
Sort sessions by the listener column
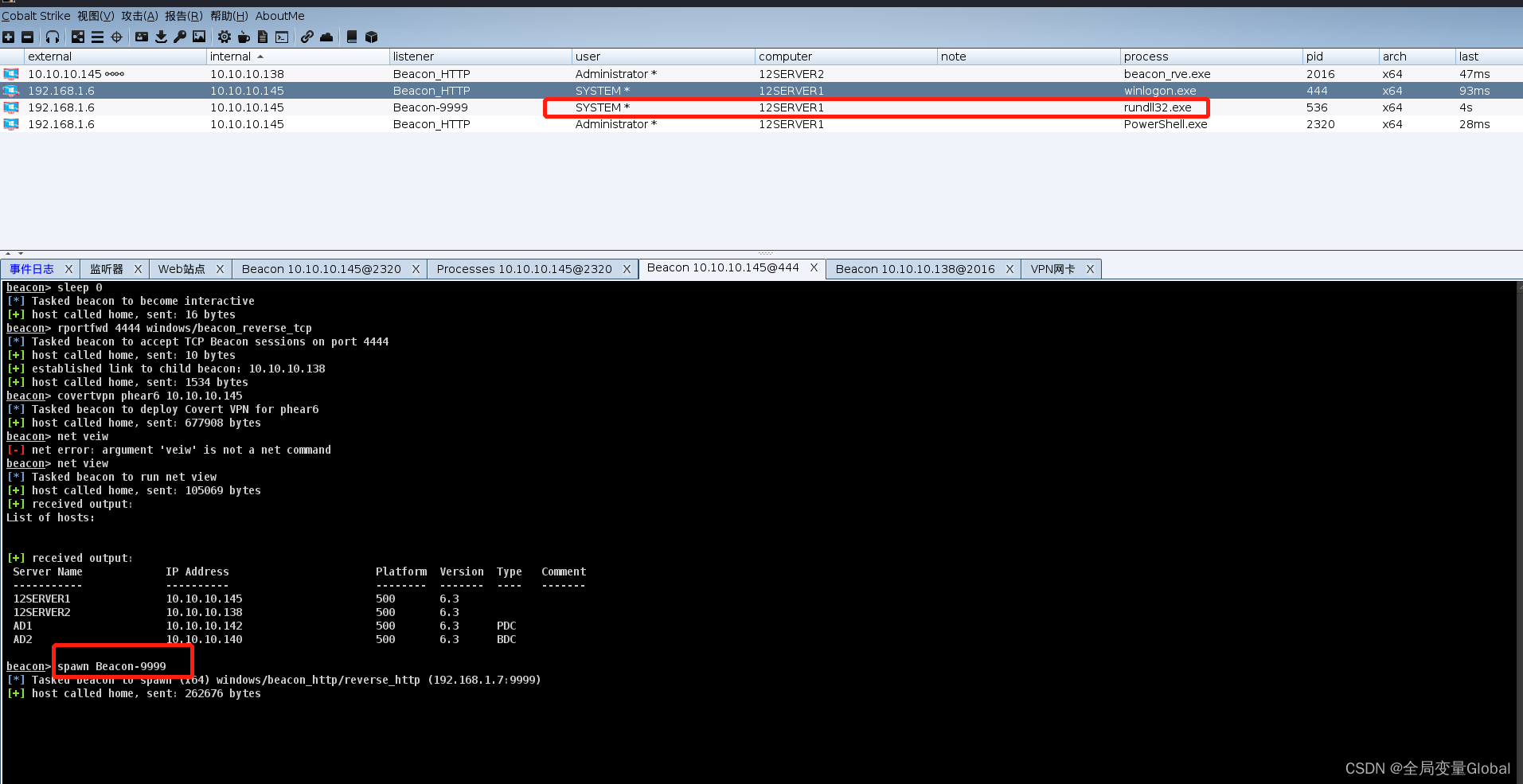(x=480, y=57)
